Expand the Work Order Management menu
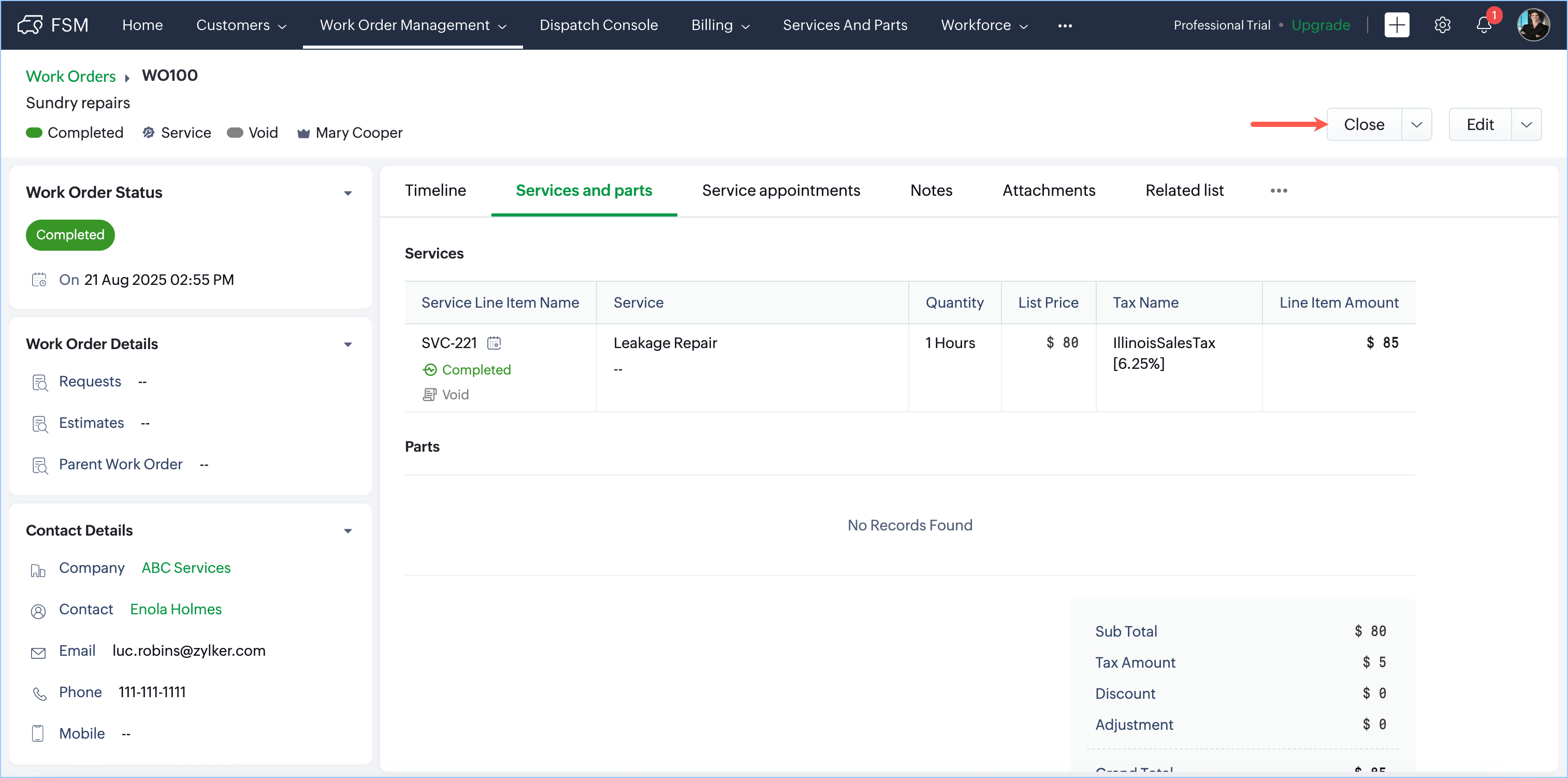Viewport: 1568px width, 778px height. tap(413, 25)
